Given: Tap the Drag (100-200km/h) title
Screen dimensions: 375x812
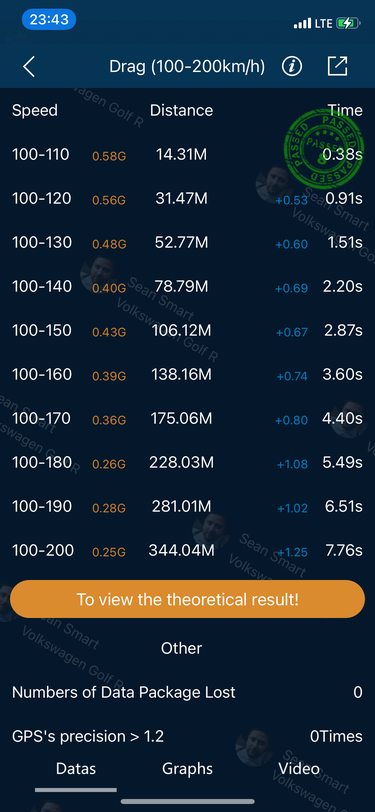Looking at the screenshot, I should [187, 67].
